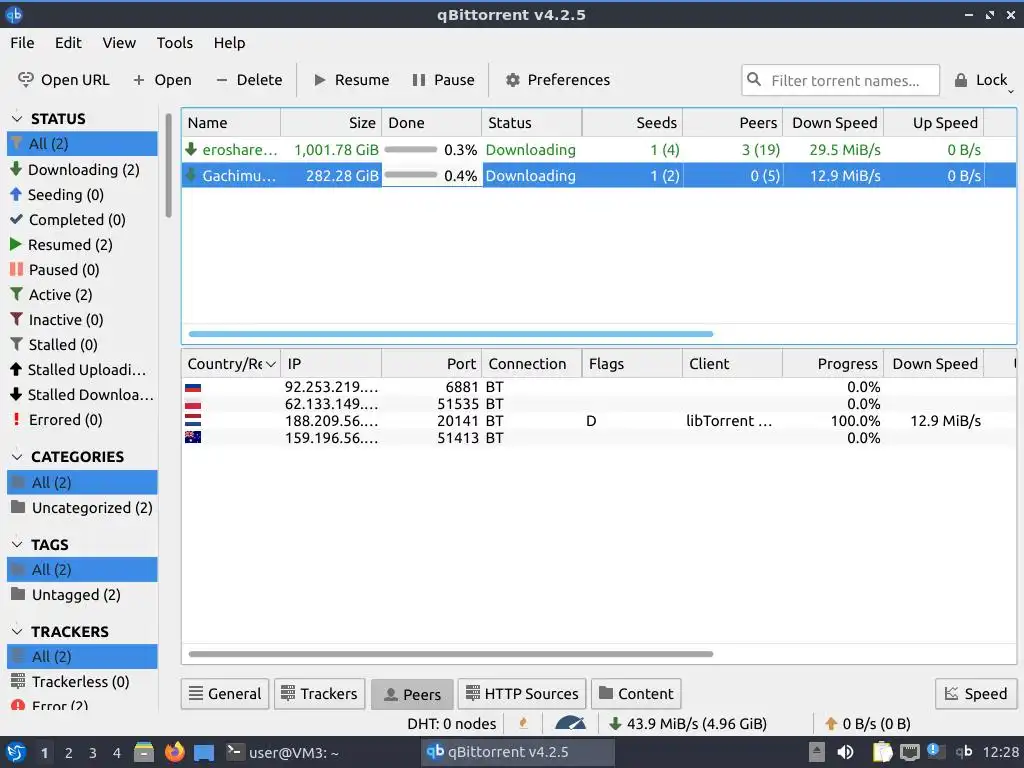Collapse the TAGS section
The image size is (1024, 768).
(x=18, y=544)
